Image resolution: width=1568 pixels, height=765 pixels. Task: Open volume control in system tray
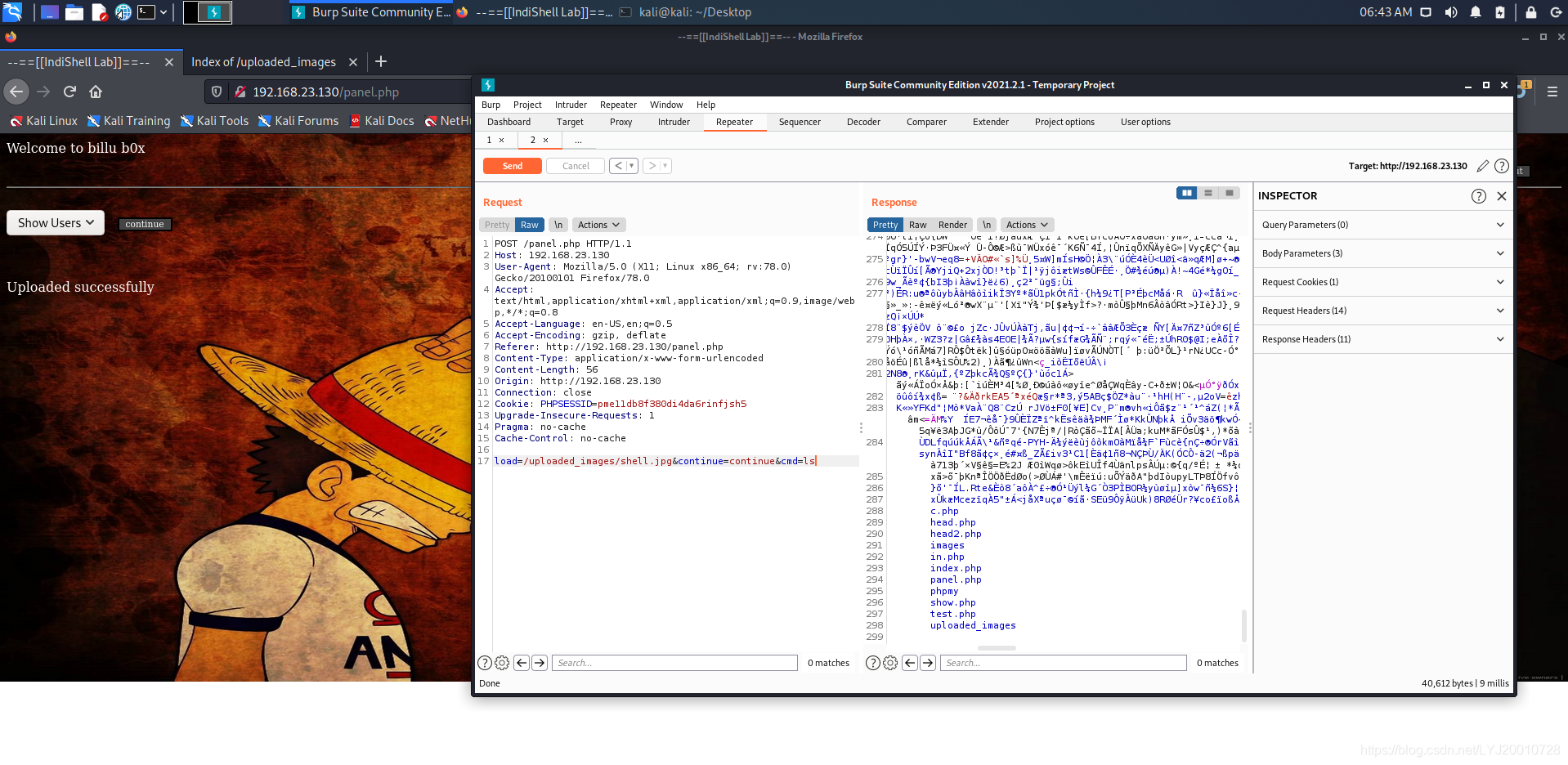tap(1451, 12)
